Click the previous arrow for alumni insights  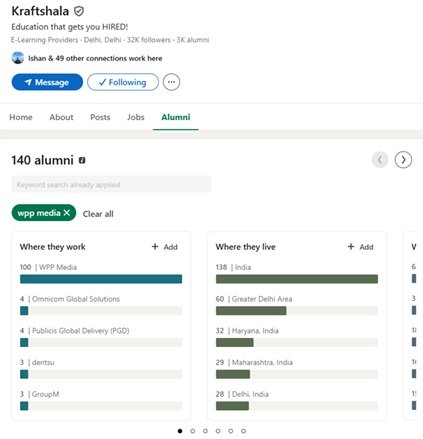pos(380,160)
